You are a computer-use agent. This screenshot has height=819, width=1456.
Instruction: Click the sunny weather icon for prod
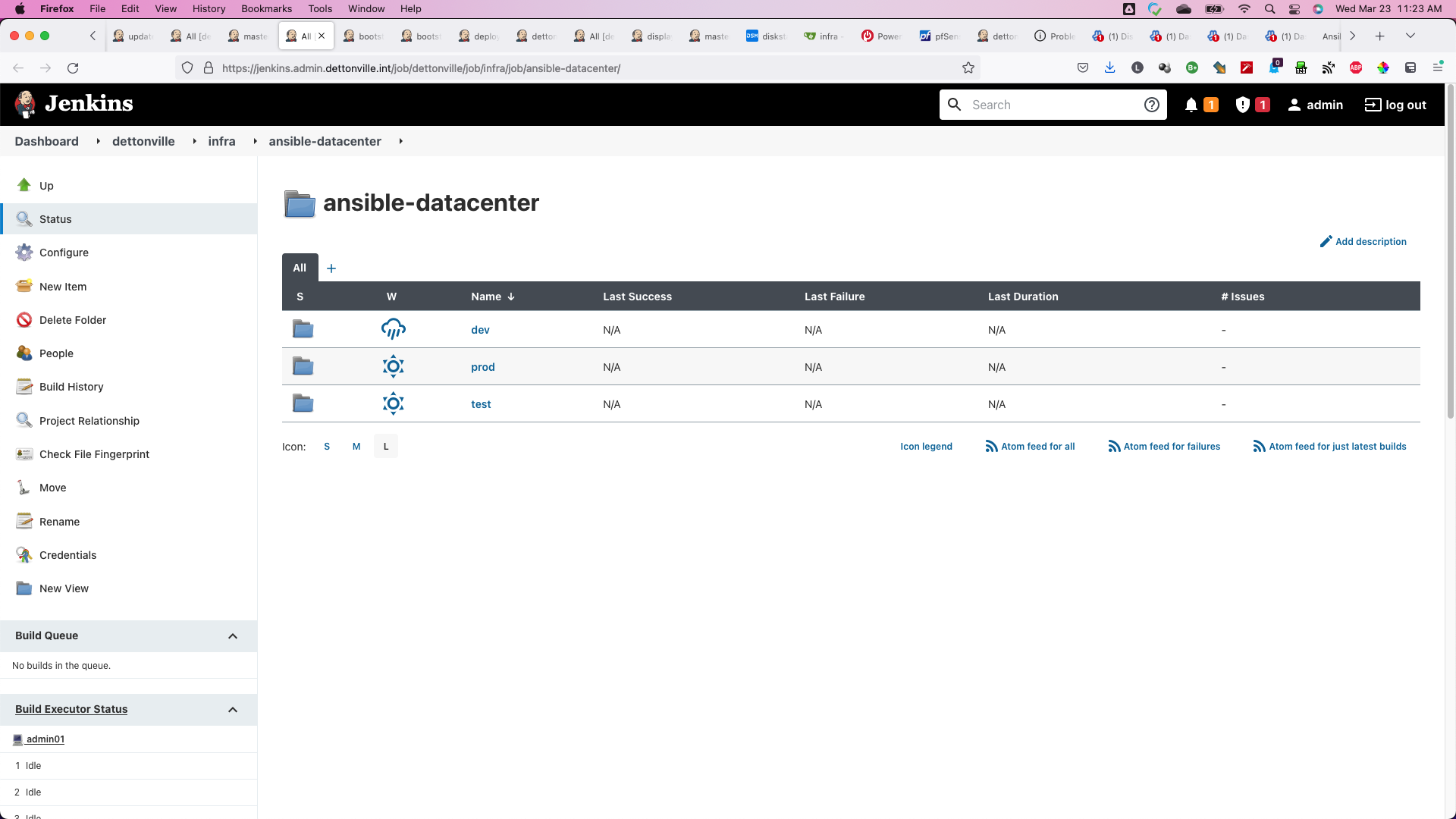[393, 366]
